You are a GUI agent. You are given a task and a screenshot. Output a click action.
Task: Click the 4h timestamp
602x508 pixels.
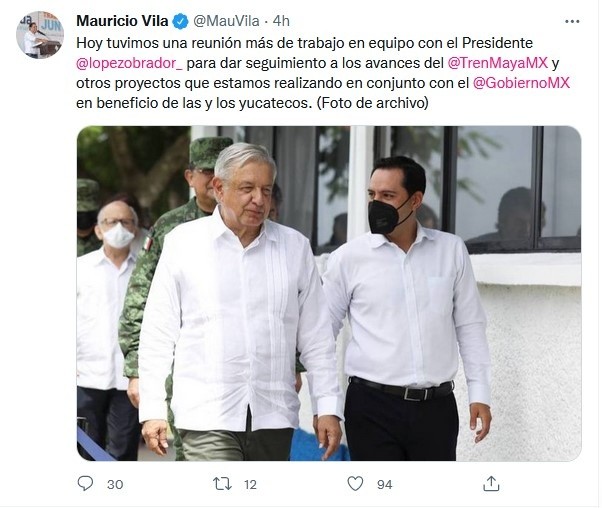pos(281,21)
